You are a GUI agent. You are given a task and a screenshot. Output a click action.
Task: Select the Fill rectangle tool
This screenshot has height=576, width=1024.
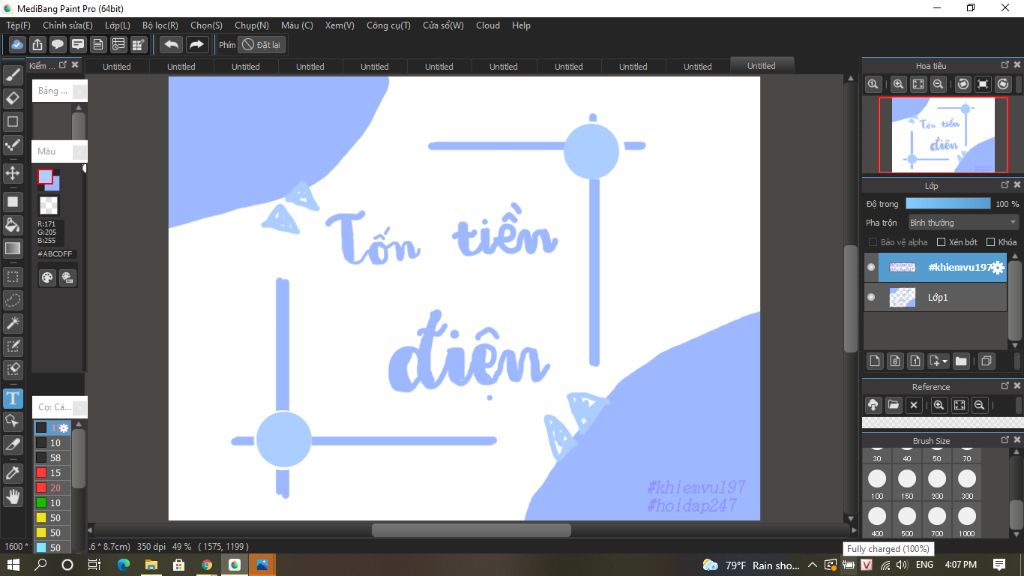pyautogui.click(x=12, y=202)
